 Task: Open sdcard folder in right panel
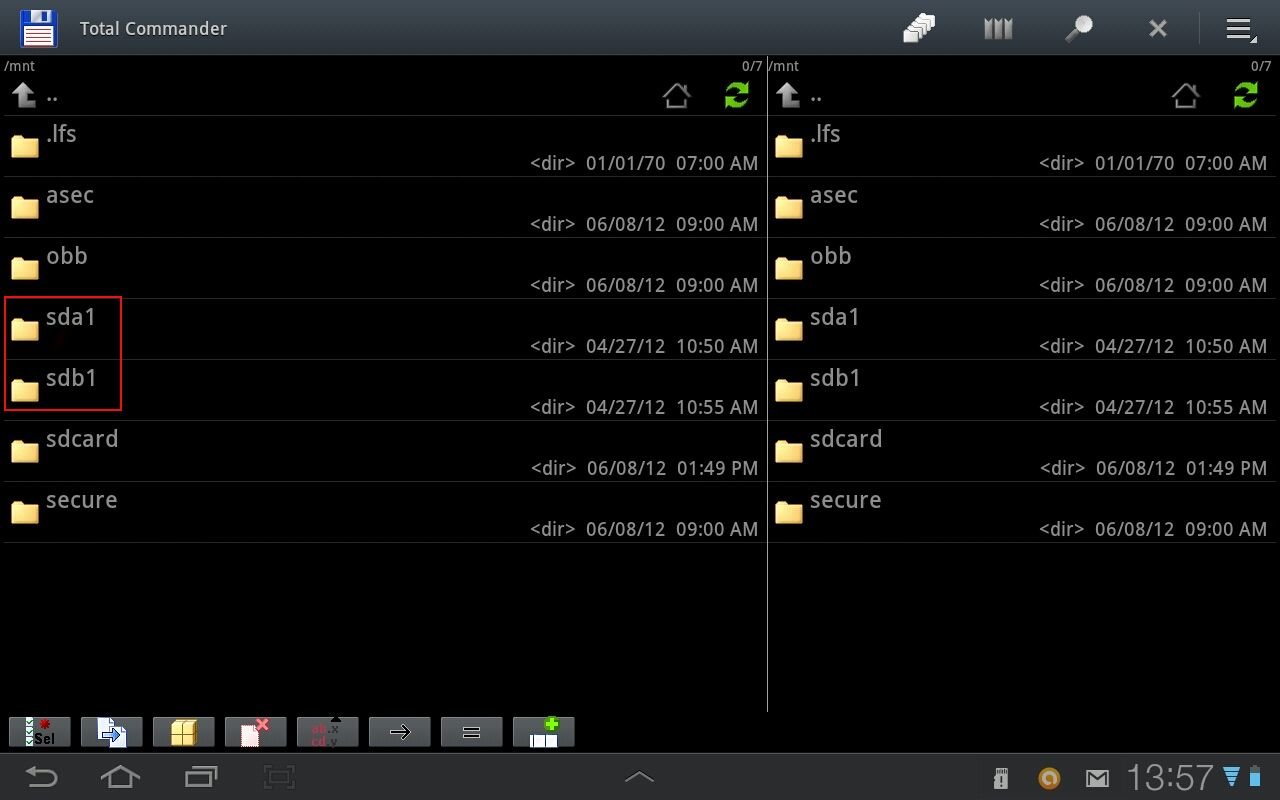(1024, 452)
